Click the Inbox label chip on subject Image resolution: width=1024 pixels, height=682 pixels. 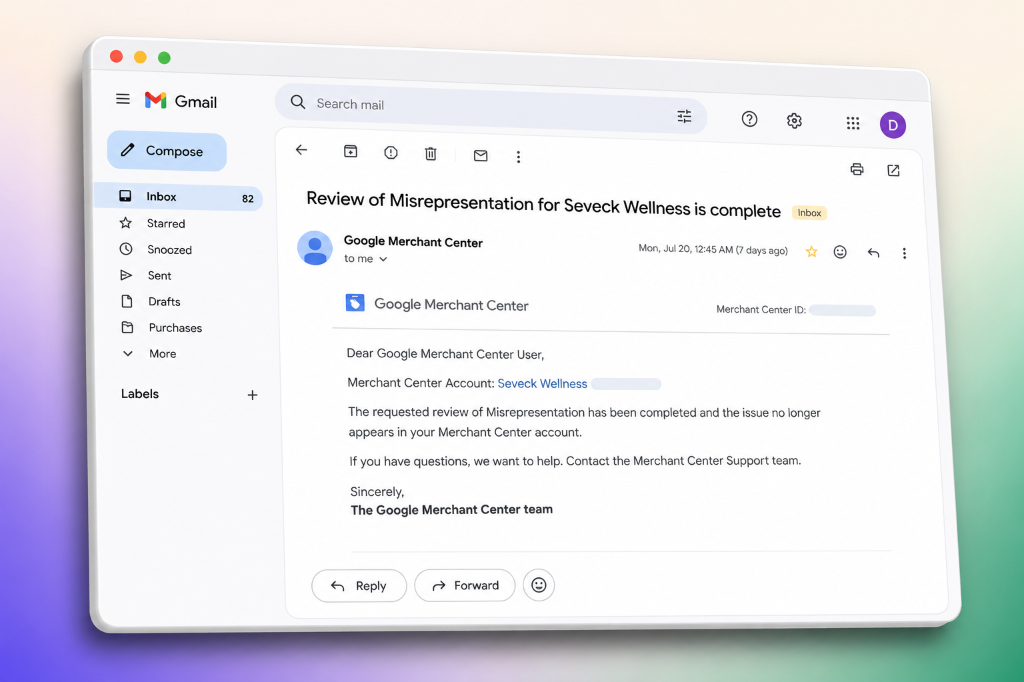coord(809,213)
